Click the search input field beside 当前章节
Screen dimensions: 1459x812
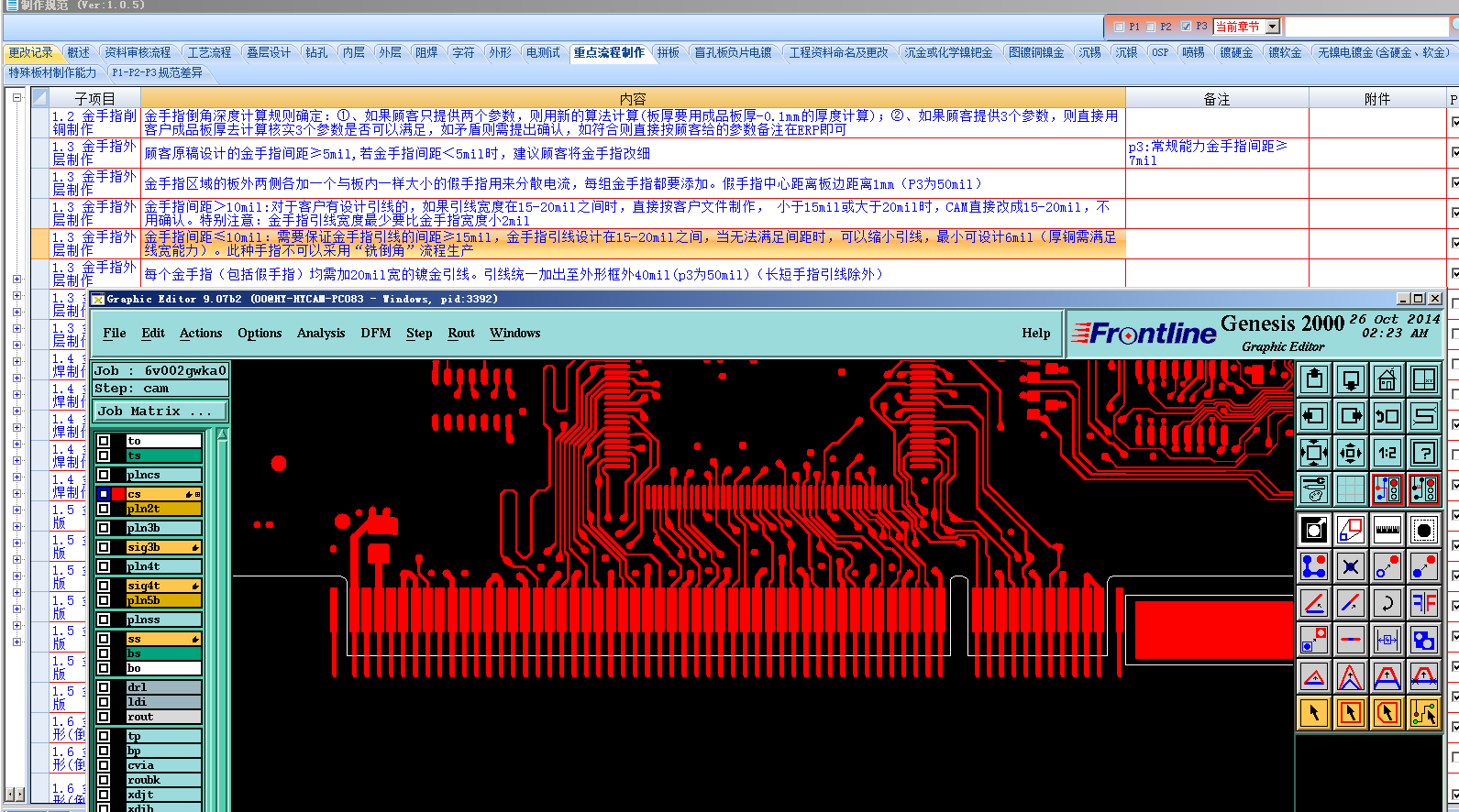pyautogui.click(x=1365, y=27)
